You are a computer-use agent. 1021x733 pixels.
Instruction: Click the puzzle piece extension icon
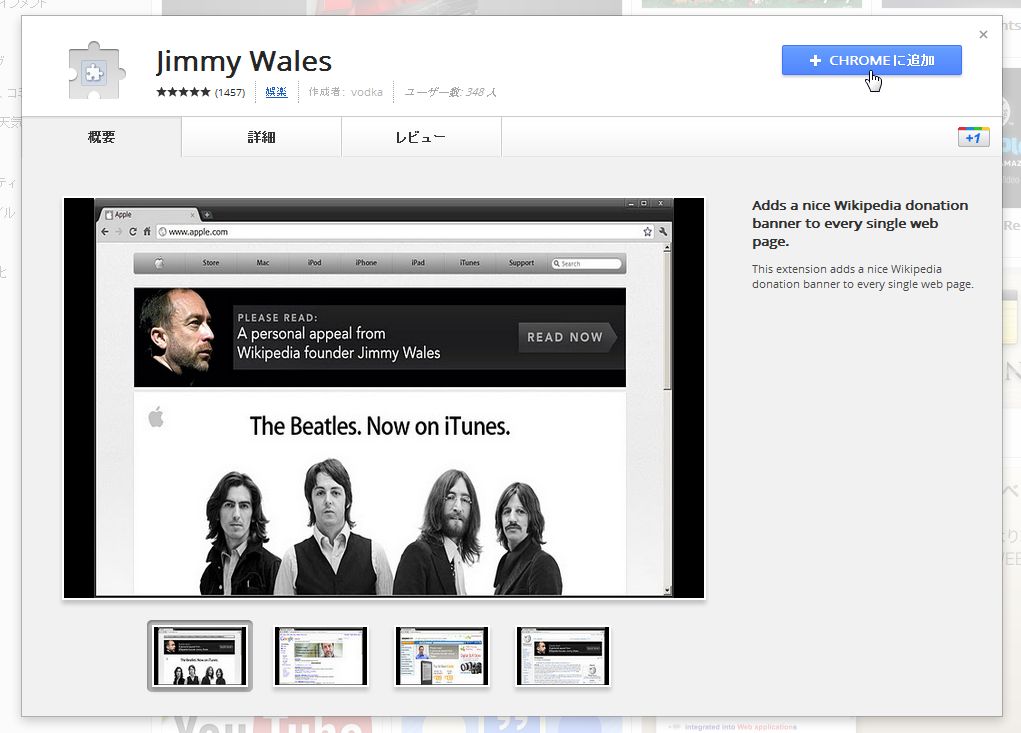pos(96,70)
